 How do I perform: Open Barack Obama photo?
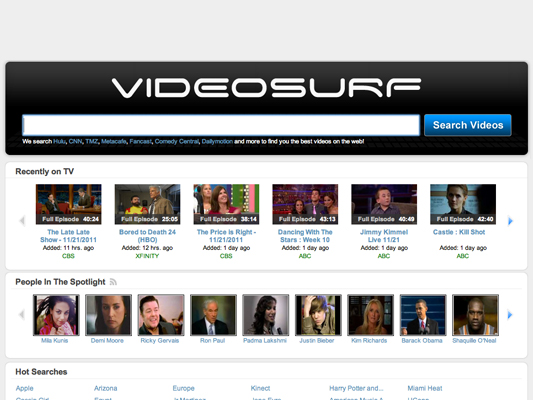[x=423, y=315]
